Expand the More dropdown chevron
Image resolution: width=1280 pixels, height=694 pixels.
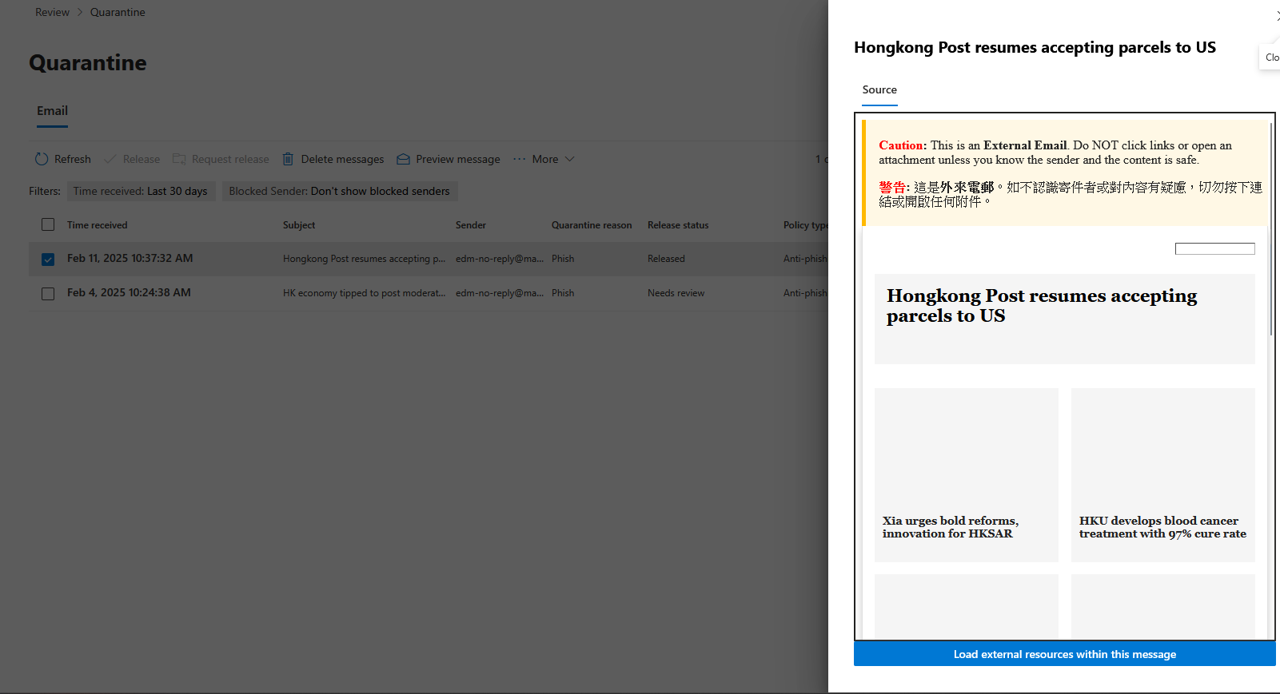pos(569,159)
